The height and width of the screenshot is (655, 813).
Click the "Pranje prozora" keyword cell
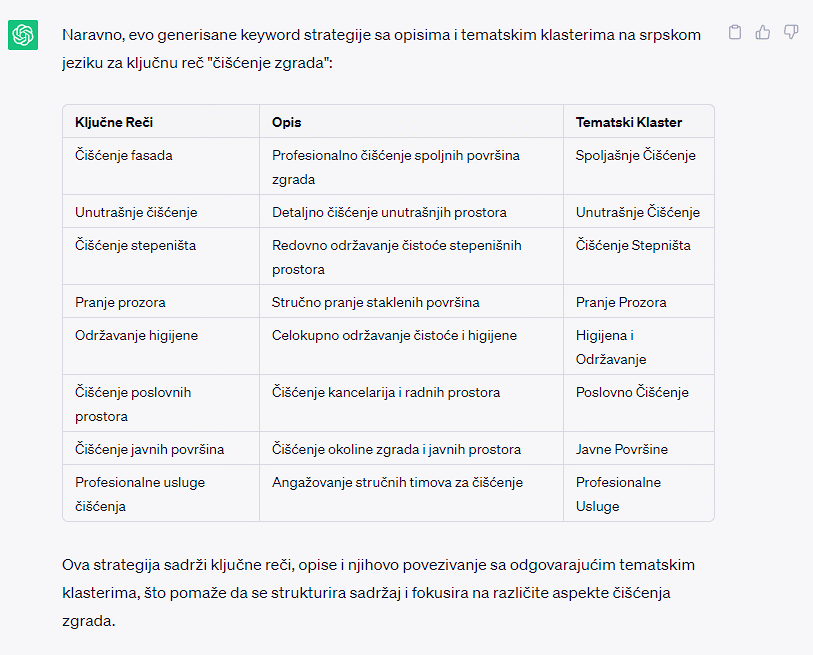coord(120,302)
